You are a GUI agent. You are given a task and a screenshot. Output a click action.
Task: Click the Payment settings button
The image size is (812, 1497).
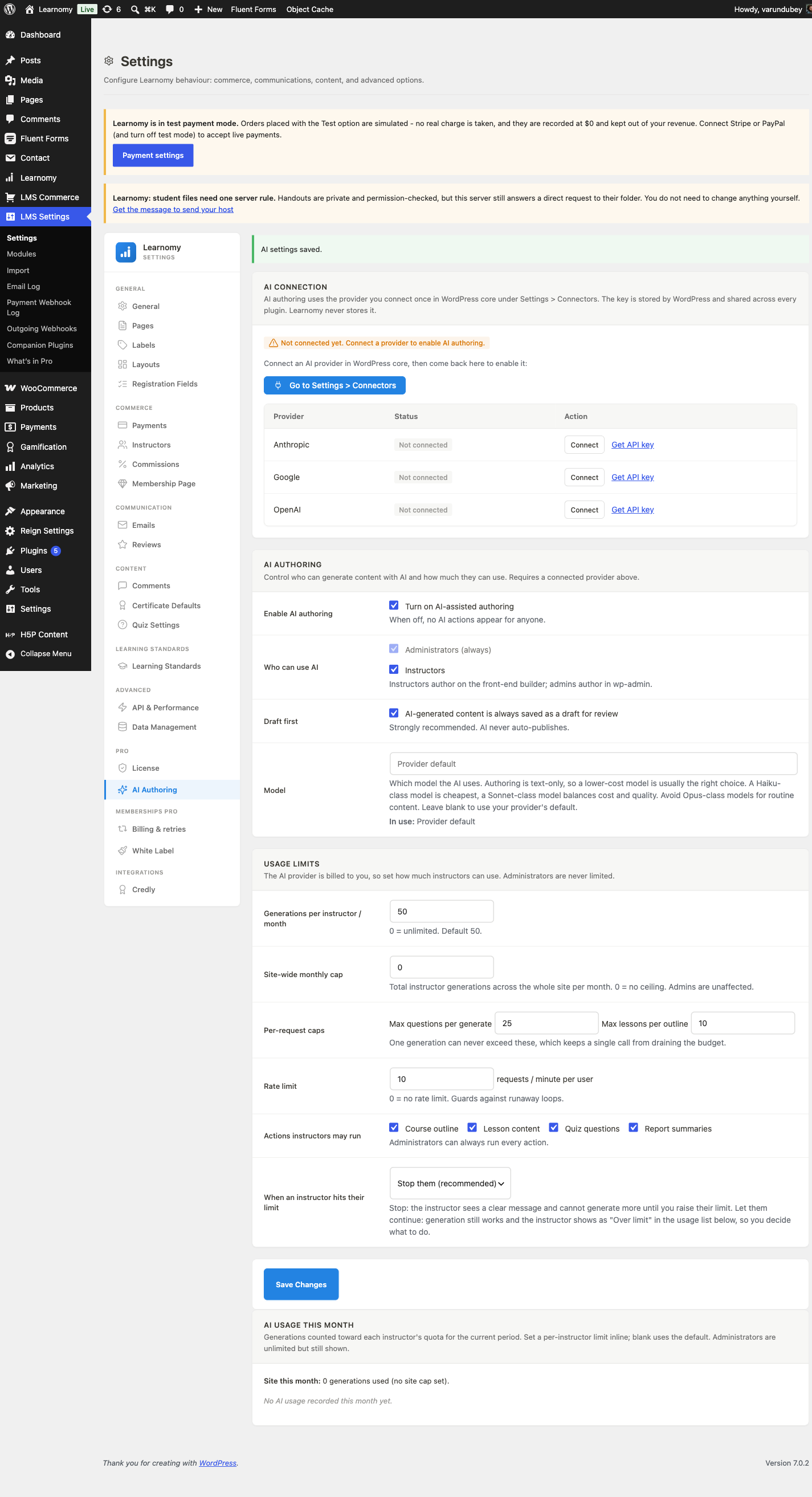click(x=153, y=155)
